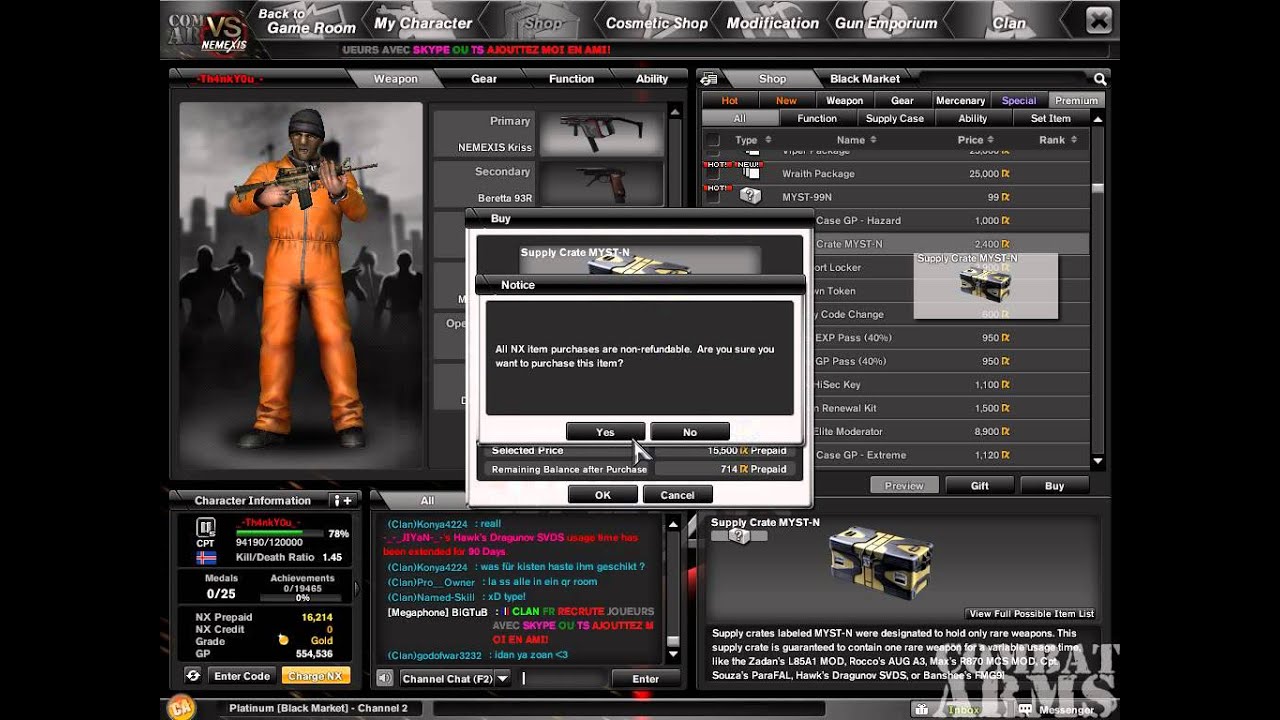Open the Channel Chat (F2) dropdown

click(x=503, y=678)
